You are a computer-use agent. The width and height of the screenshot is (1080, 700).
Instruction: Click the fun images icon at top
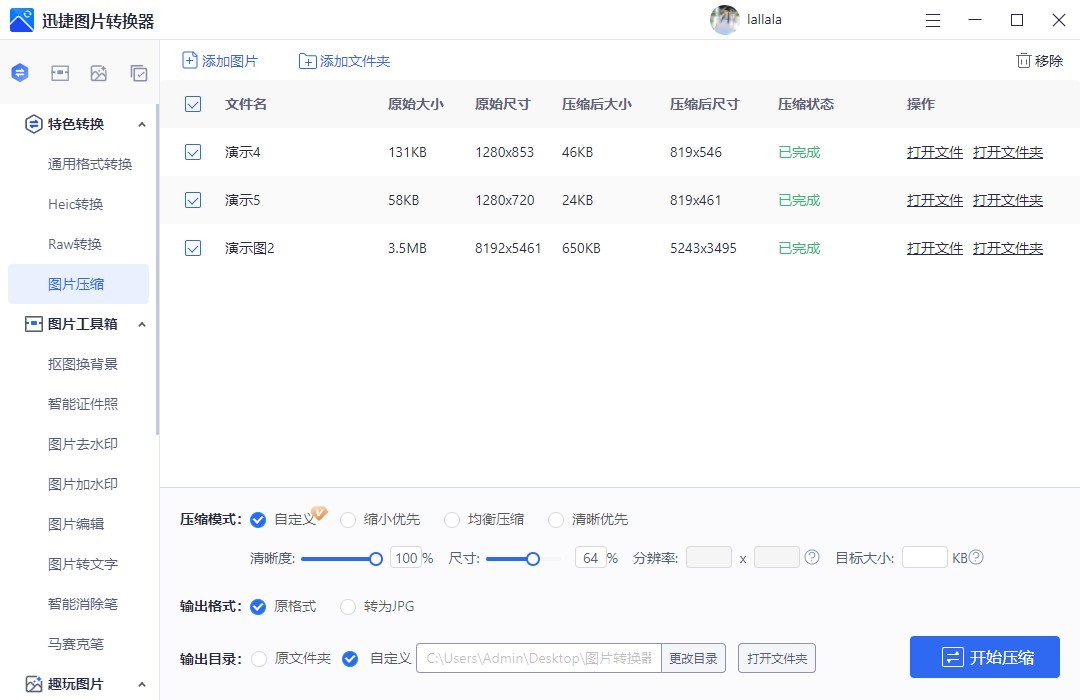[x=99, y=72]
